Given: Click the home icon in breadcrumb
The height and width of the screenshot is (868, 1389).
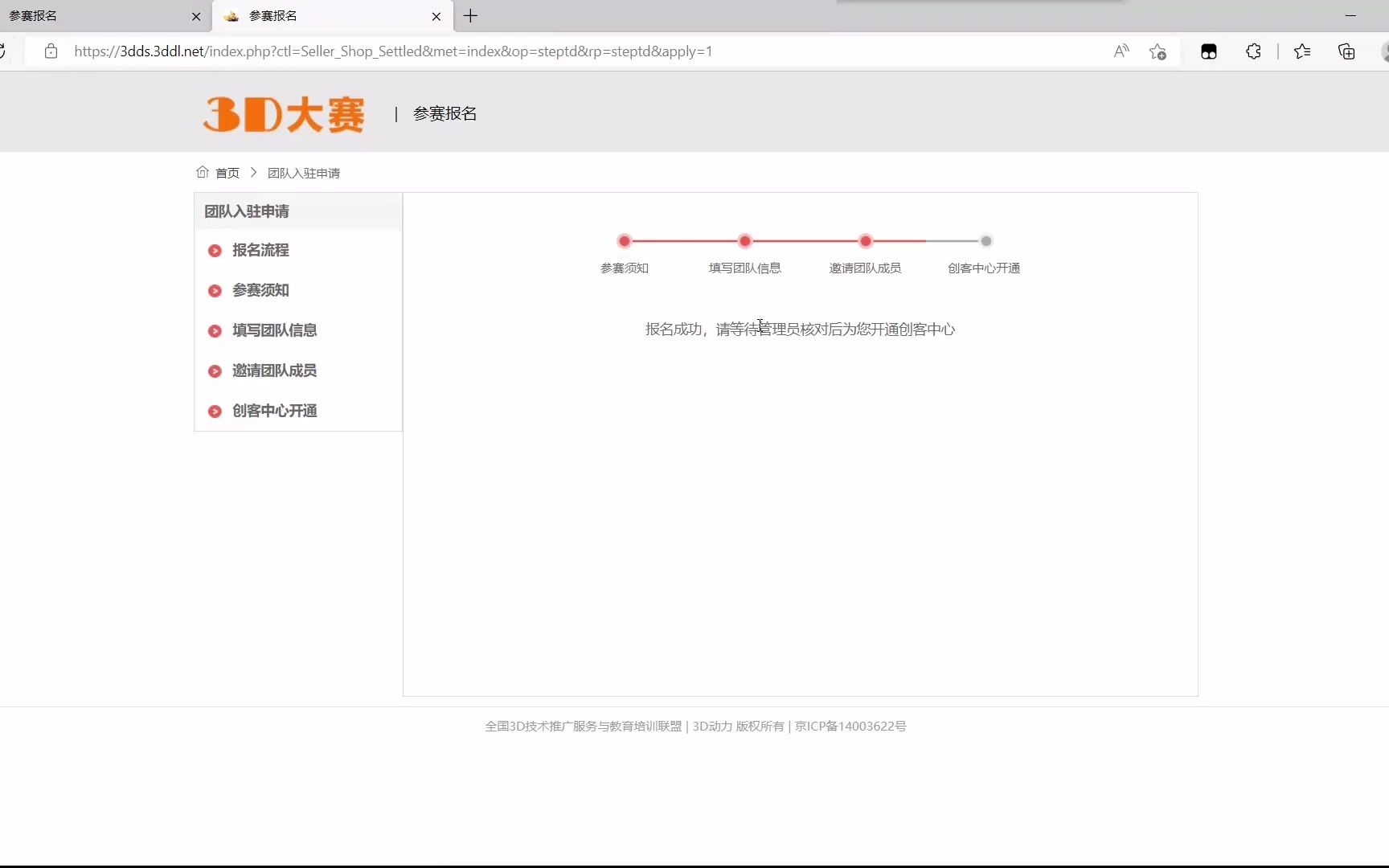Looking at the screenshot, I should point(203,172).
